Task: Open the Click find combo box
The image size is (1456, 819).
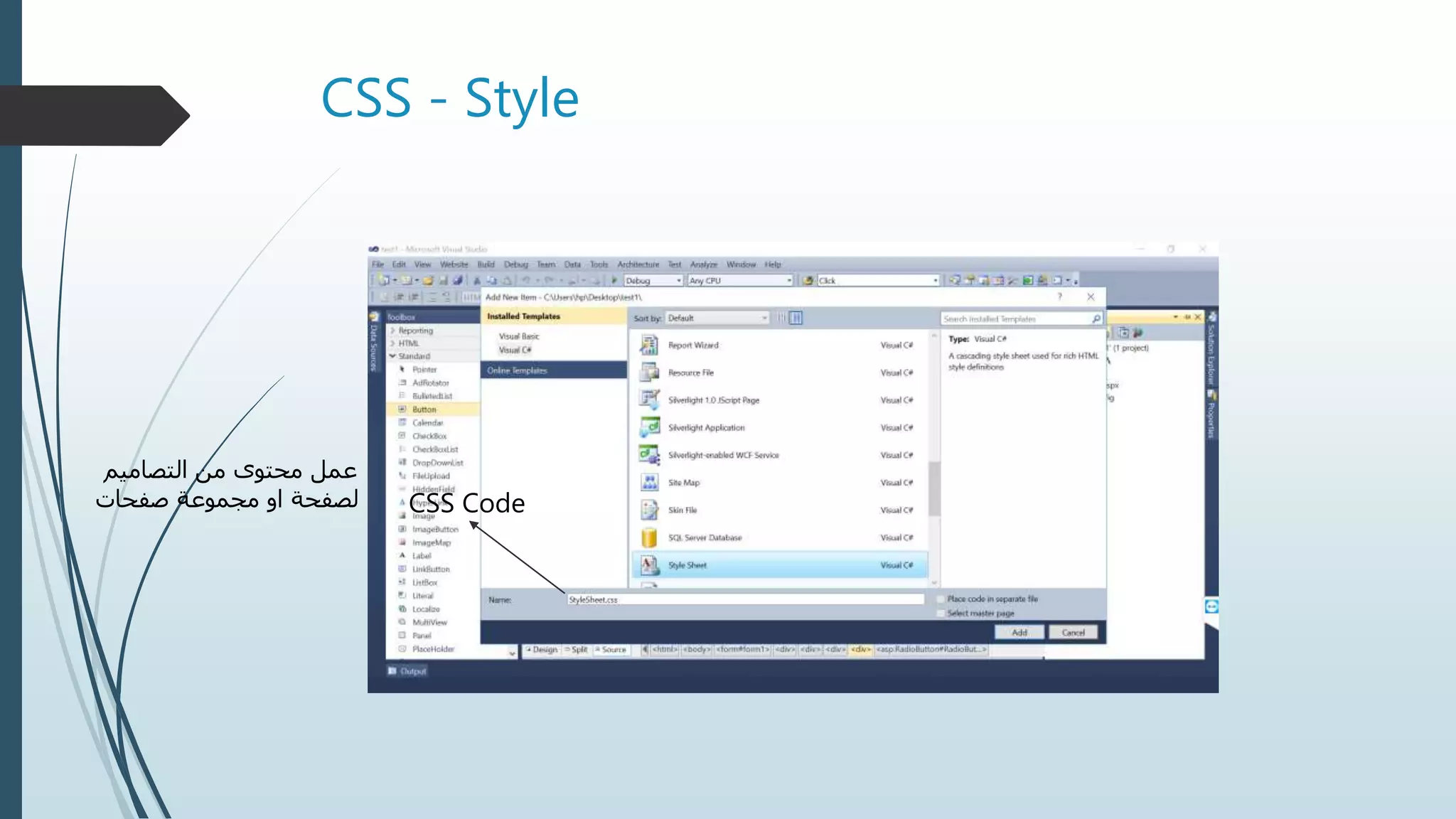Action: tap(878, 281)
